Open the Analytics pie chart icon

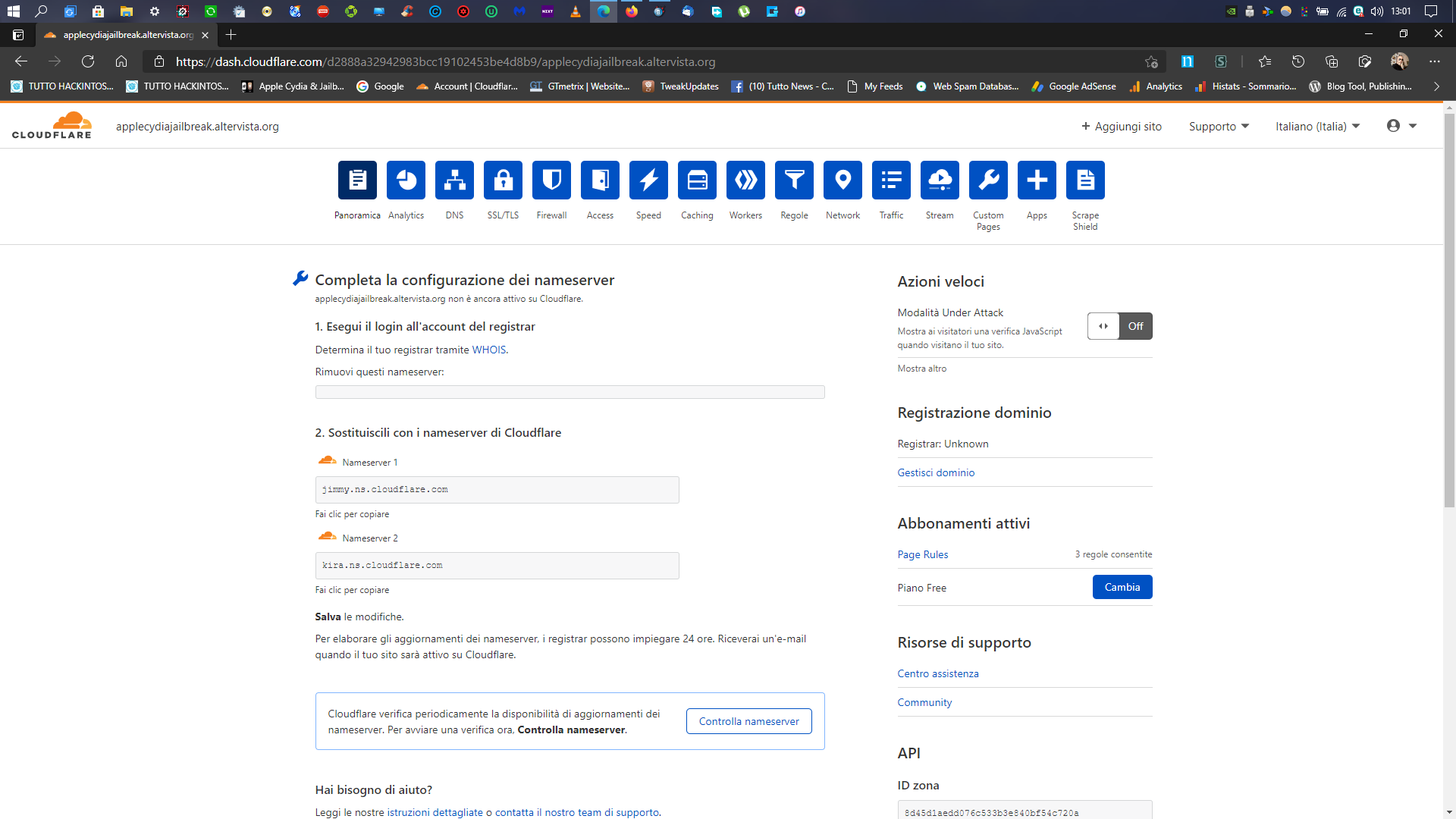pos(406,180)
